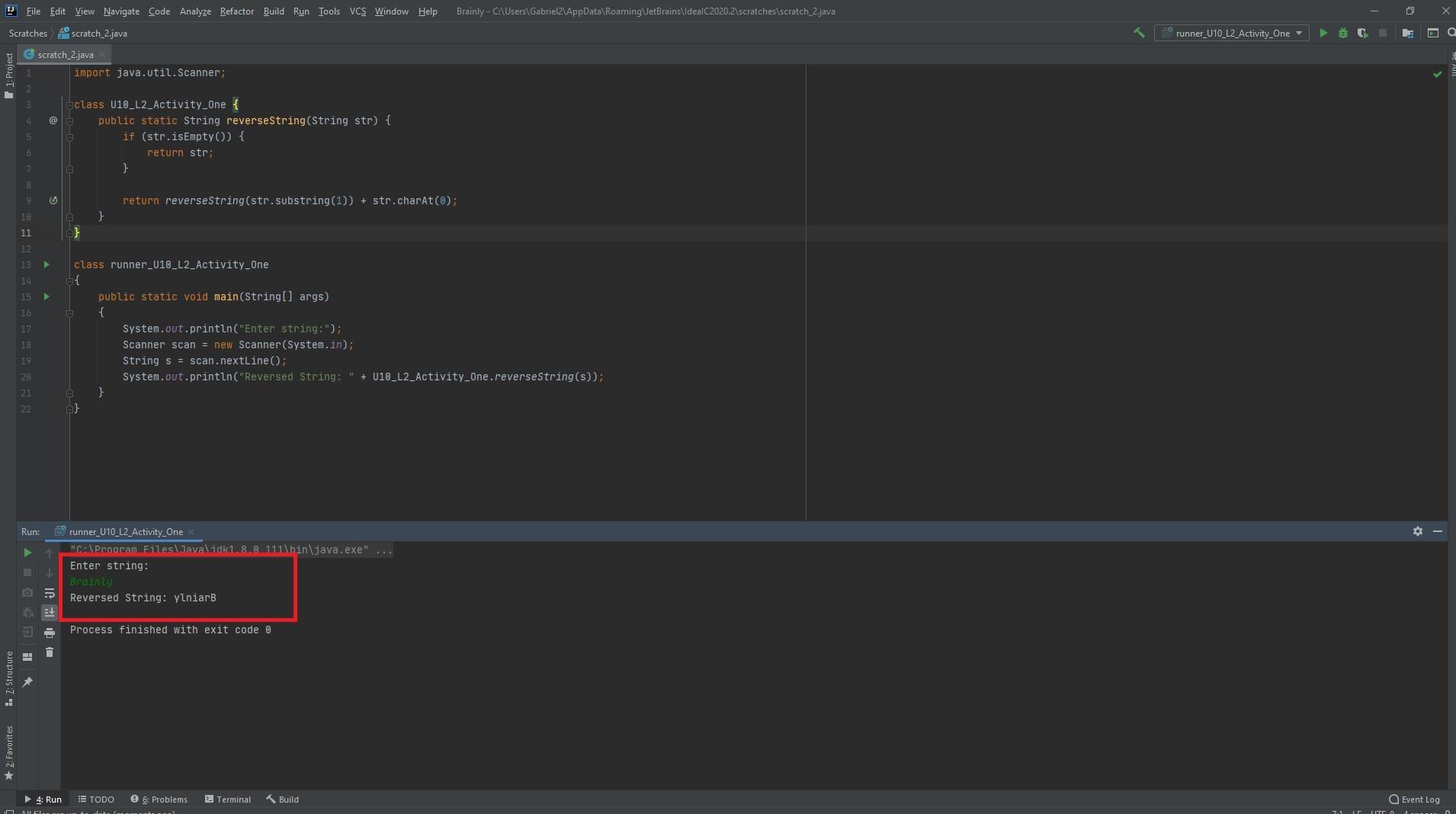
Task: Click the green Debug bug icon in toolbar
Action: pos(1343,33)
